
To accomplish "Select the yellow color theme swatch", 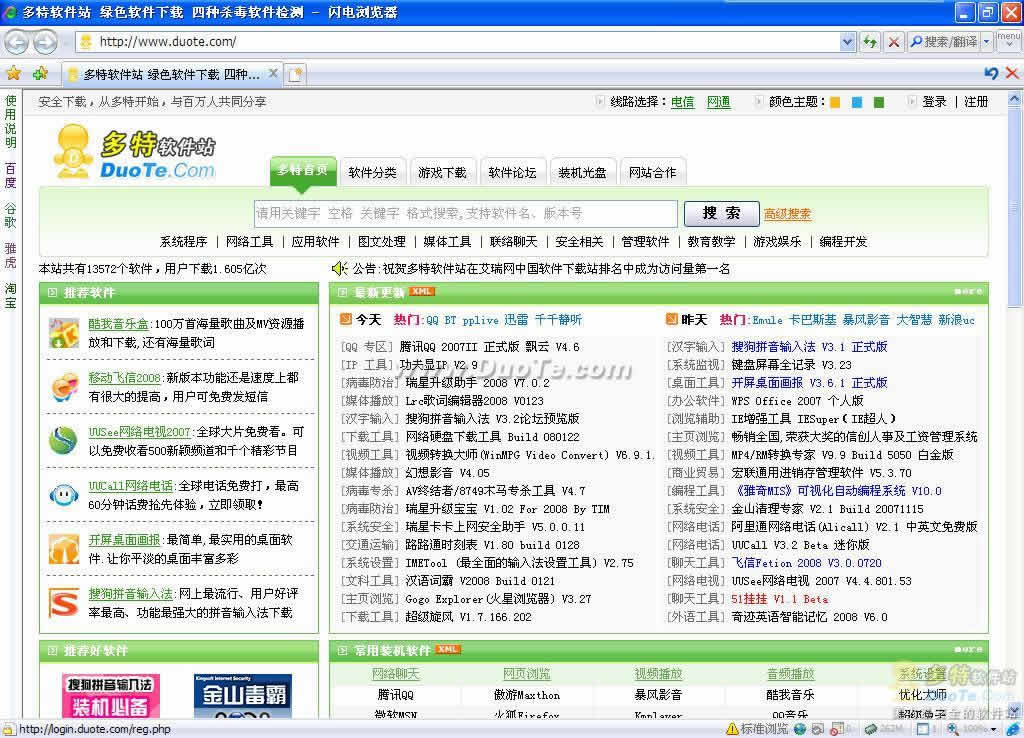I will click(x=835, y=103).
